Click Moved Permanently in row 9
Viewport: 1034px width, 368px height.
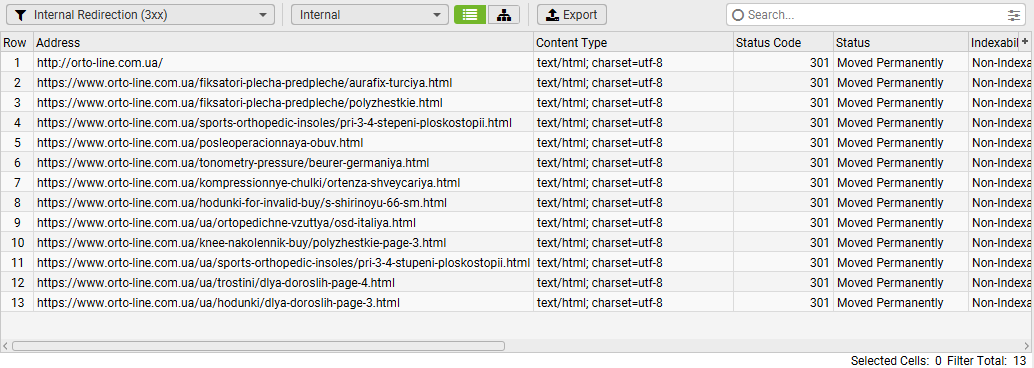coord(901,222)
